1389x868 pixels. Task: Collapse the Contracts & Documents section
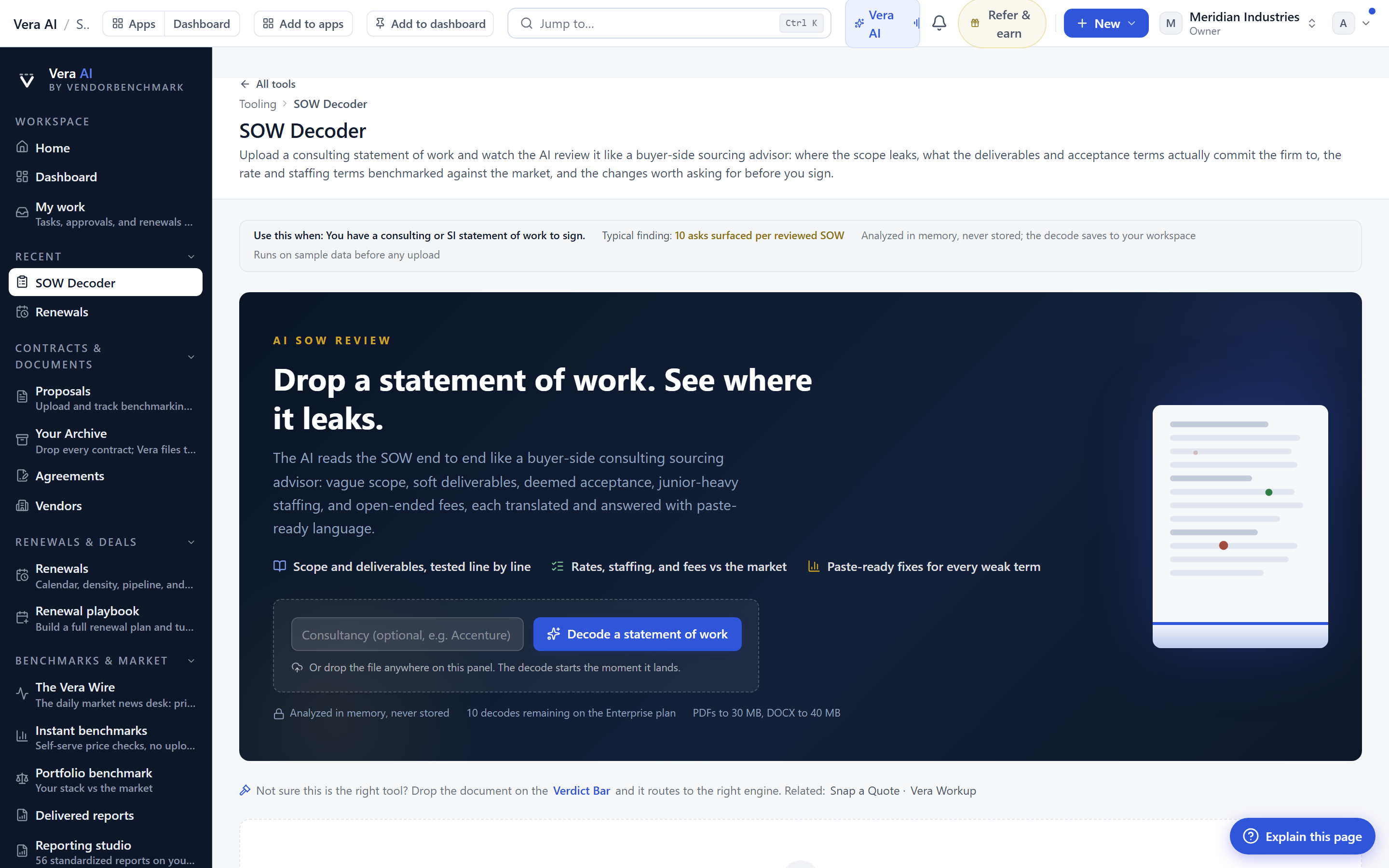[x=191, y=356]
